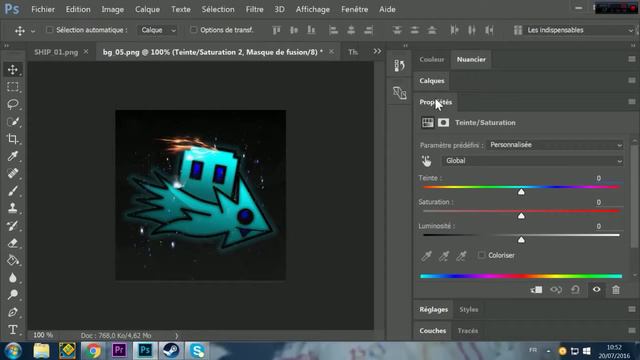
Task: Click the first eyedropper in Propriétés panel
Action: coord(427,256)
